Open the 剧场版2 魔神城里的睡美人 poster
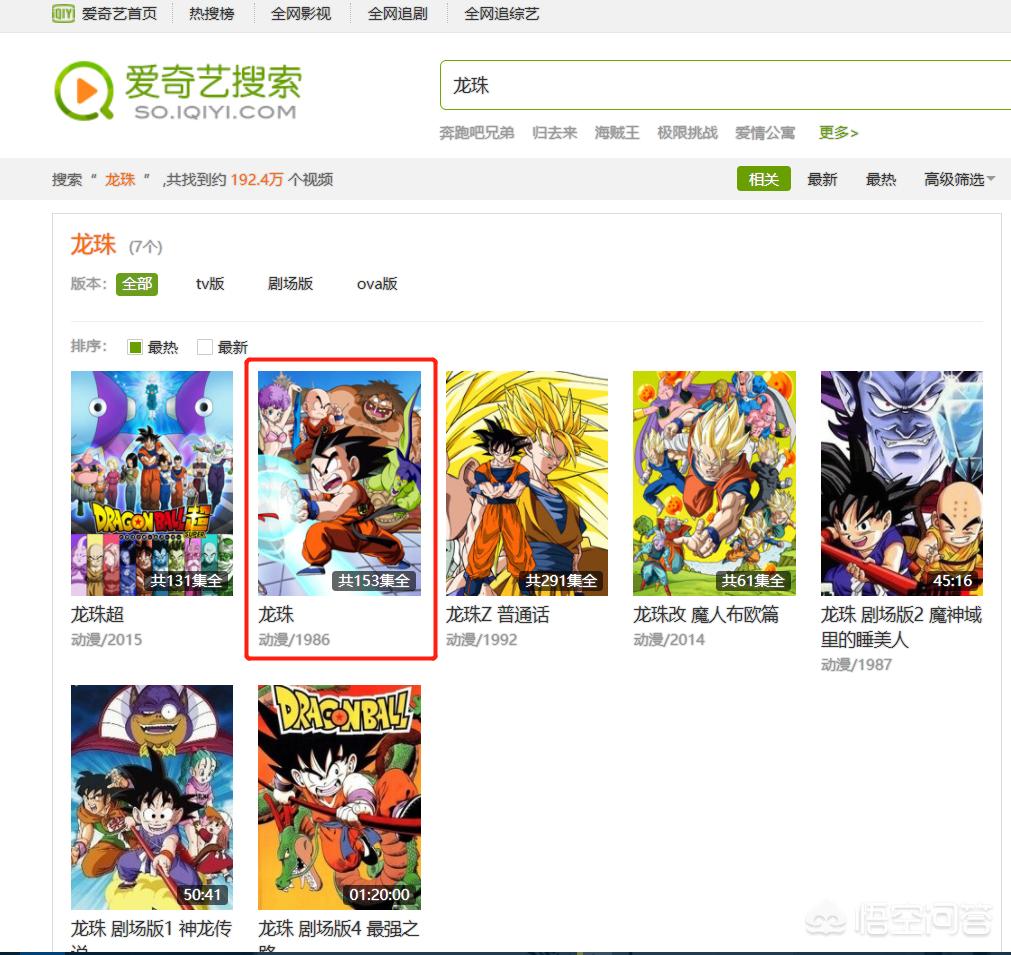The width and height of the screenshot is (1011, 955). pyautogui.click(x=901, y=483)
